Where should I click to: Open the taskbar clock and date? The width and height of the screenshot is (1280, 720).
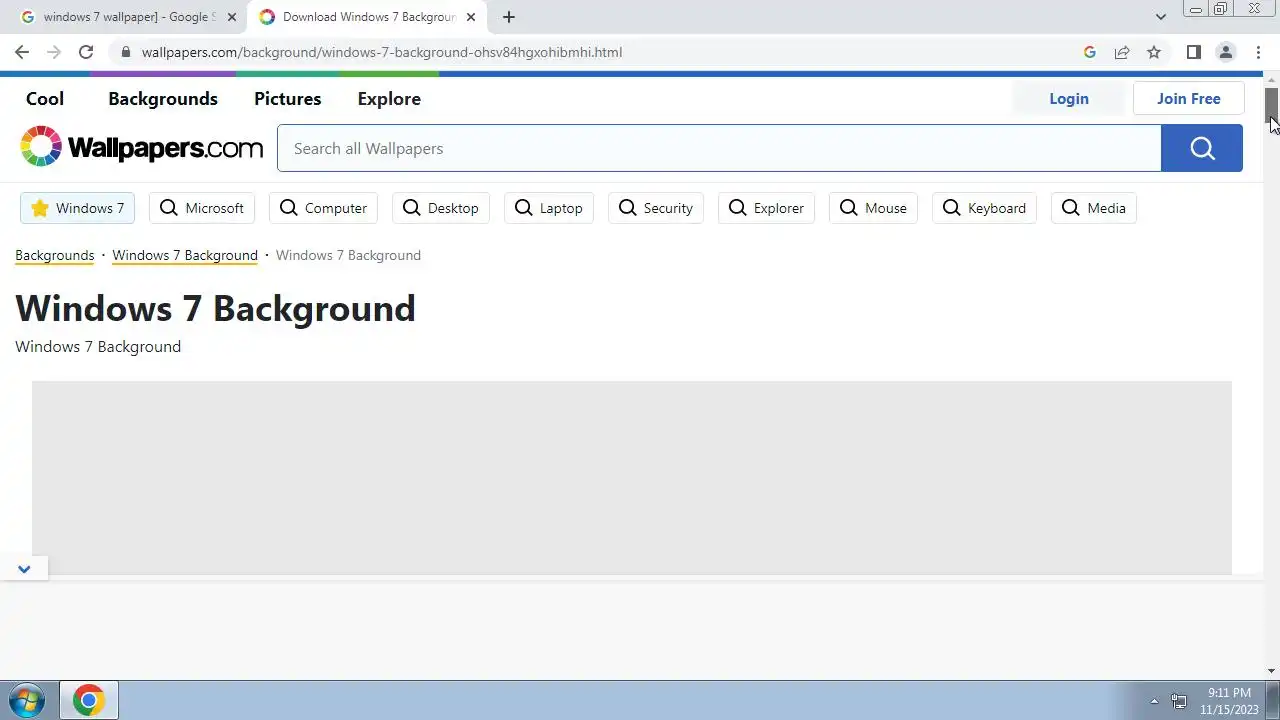click(x=1229, y=701)
